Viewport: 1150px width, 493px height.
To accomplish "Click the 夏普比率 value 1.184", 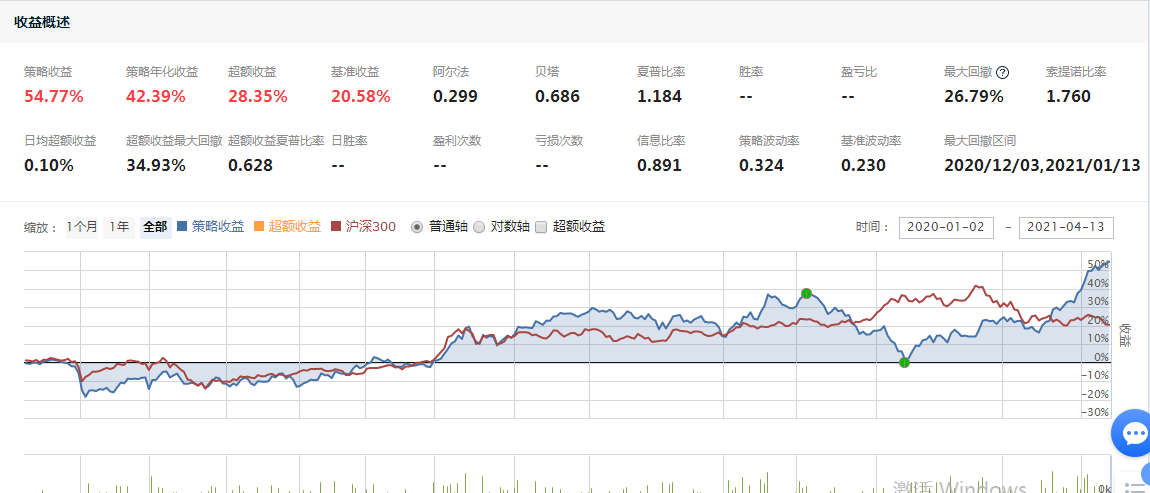I will point(659,97).
